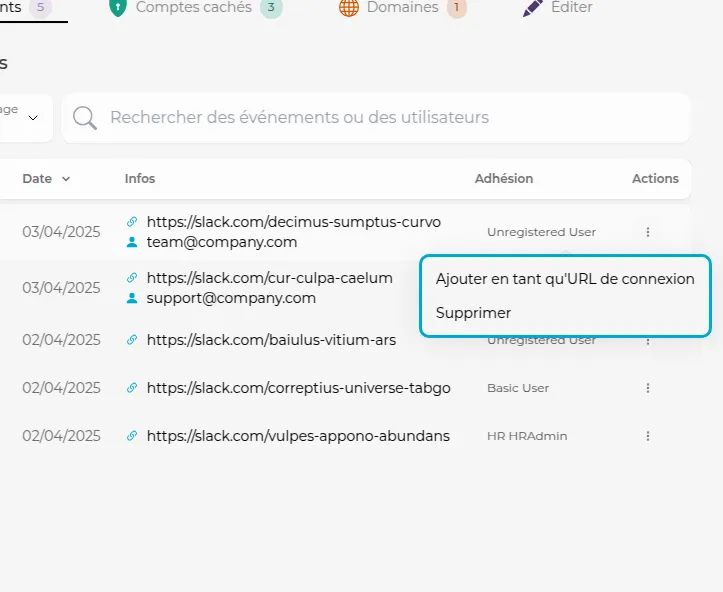Open actions menu for correptius-universe-tabgo row
Viewport: 723px width, 592px height.
click(648, 388)
